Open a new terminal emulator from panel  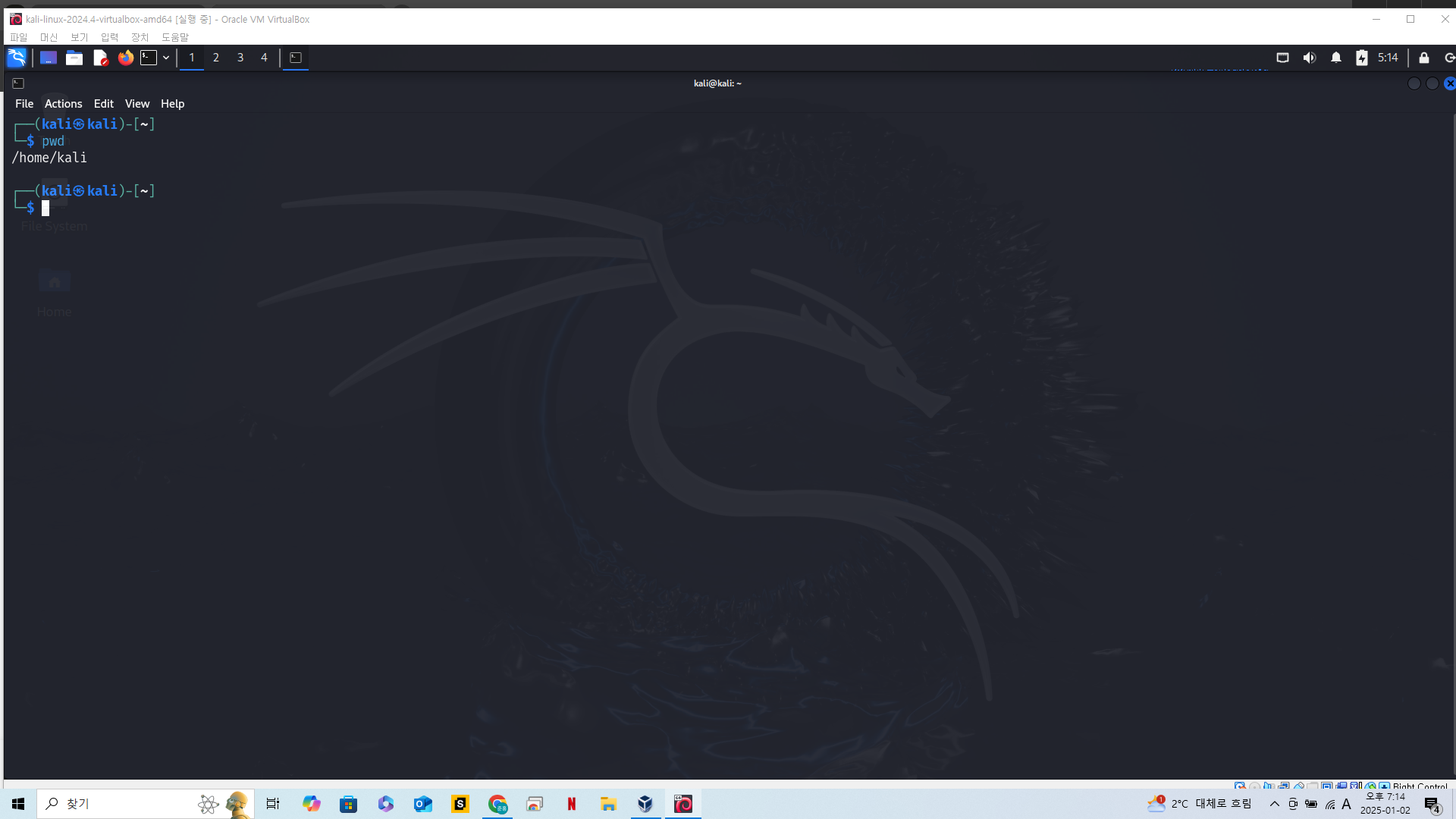click(149, 58)
